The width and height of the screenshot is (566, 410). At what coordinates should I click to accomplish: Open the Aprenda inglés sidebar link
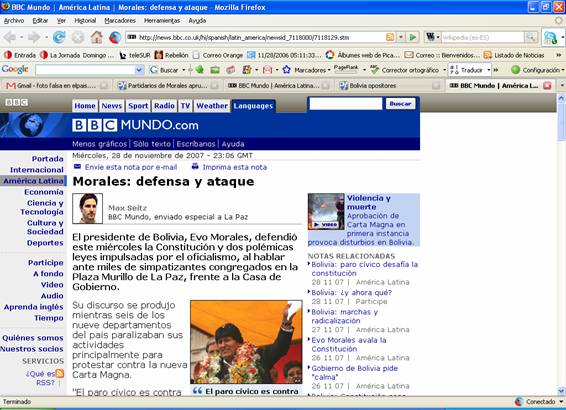point(34,307)
